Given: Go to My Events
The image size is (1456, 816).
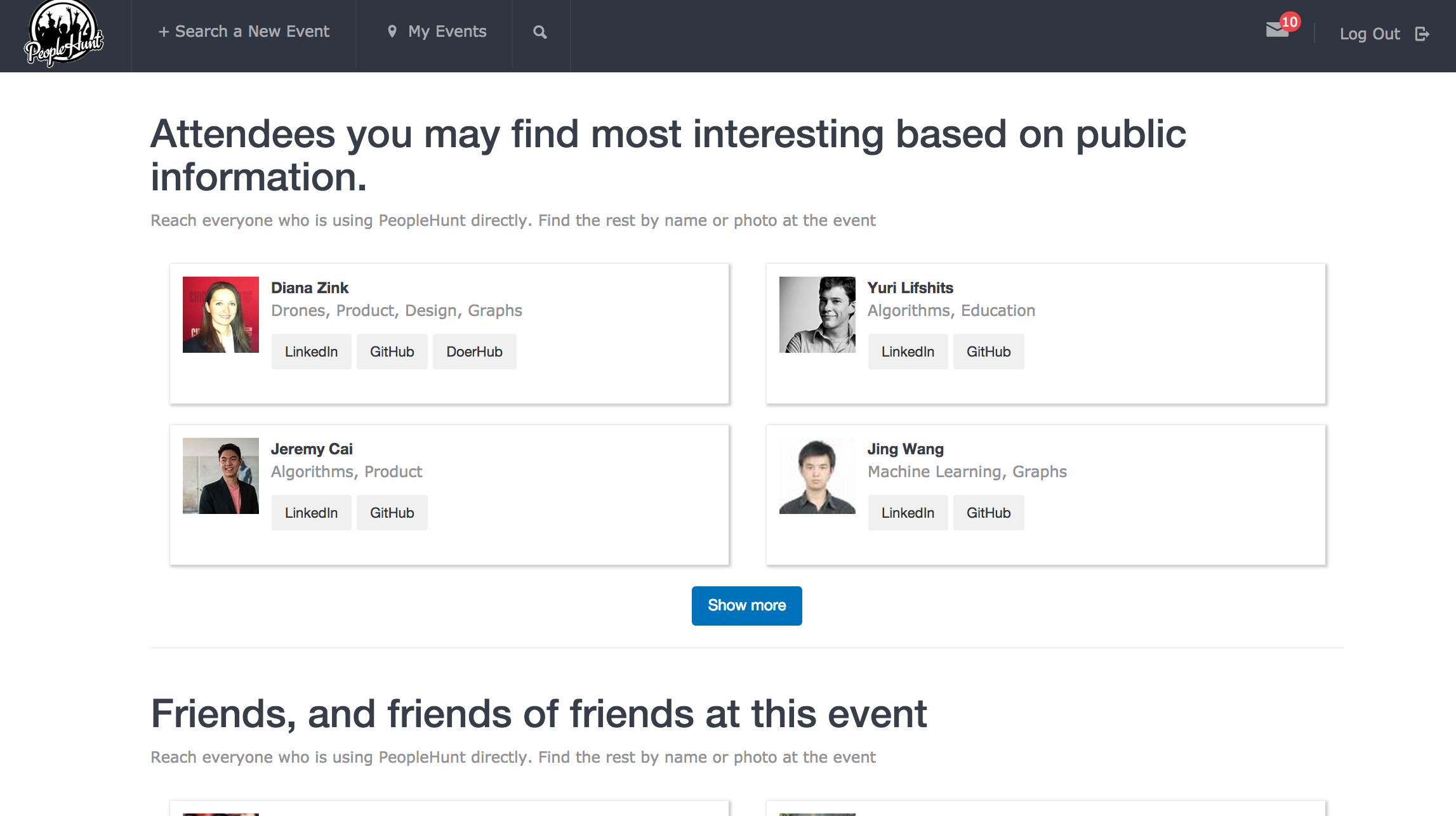Looking at the screenshot, I should [x=447, y=32].
